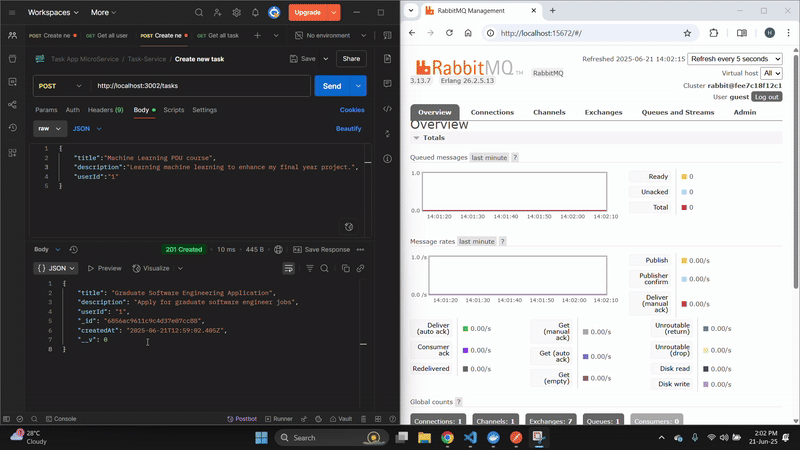
Task: Switch to Queues and Streams tab
Action: click(x=677, y=113)
